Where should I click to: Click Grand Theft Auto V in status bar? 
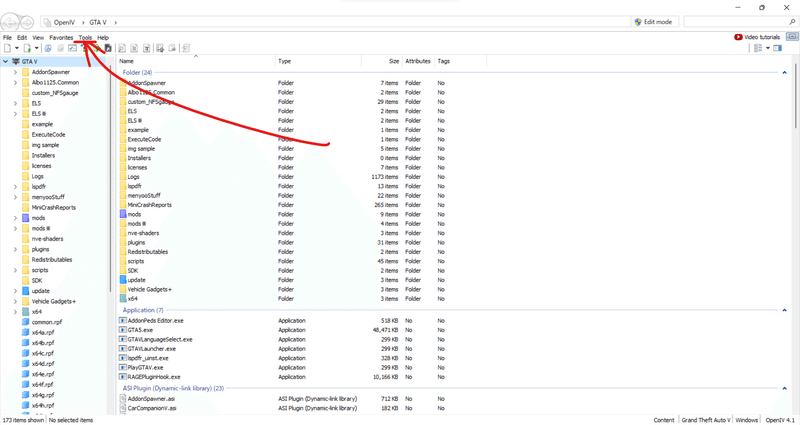(x=706, y=420)
